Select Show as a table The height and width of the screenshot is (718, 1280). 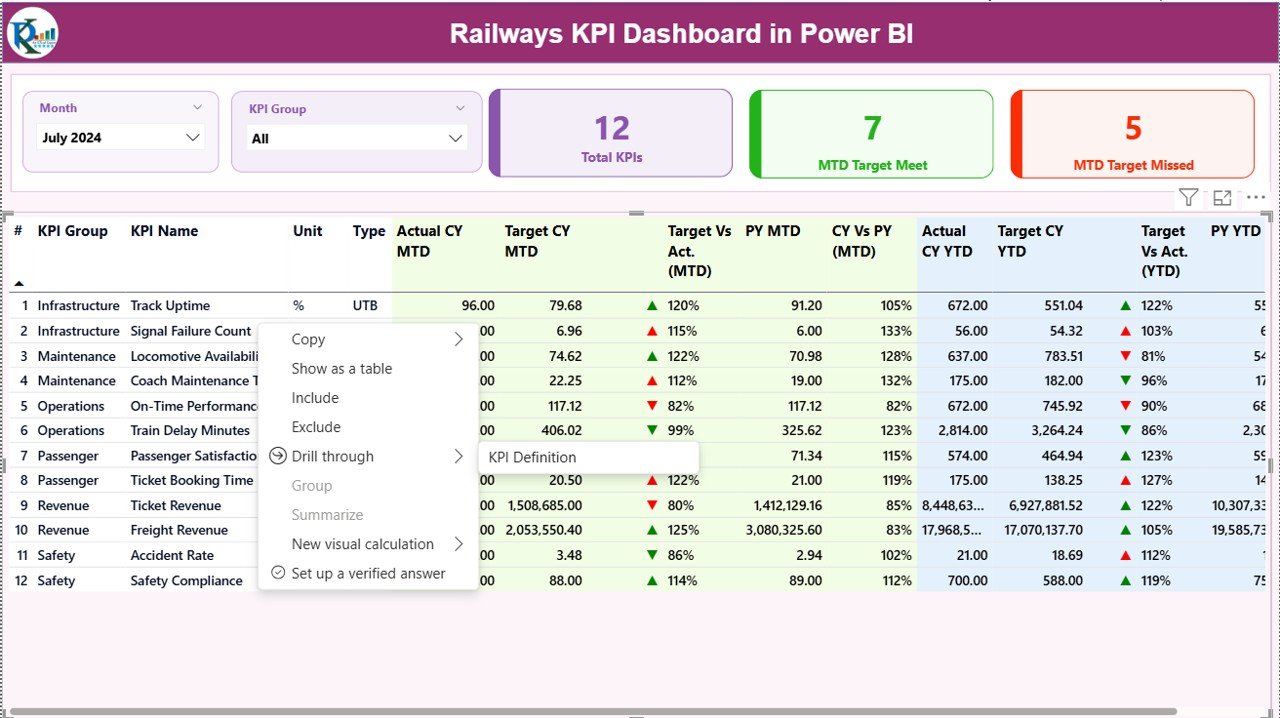(342, 368)
